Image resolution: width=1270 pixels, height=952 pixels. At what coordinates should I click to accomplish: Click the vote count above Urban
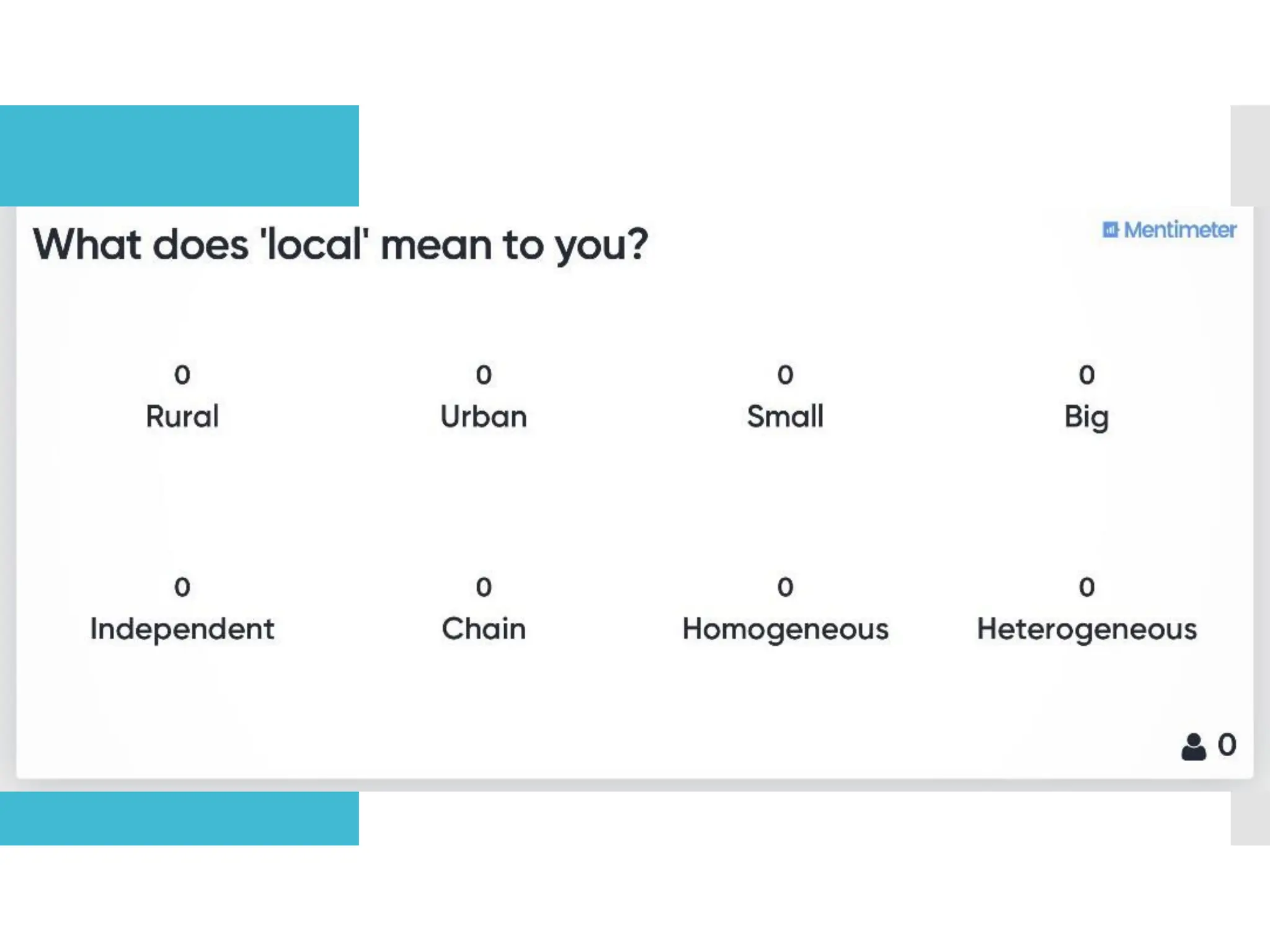tap(484, 375)
